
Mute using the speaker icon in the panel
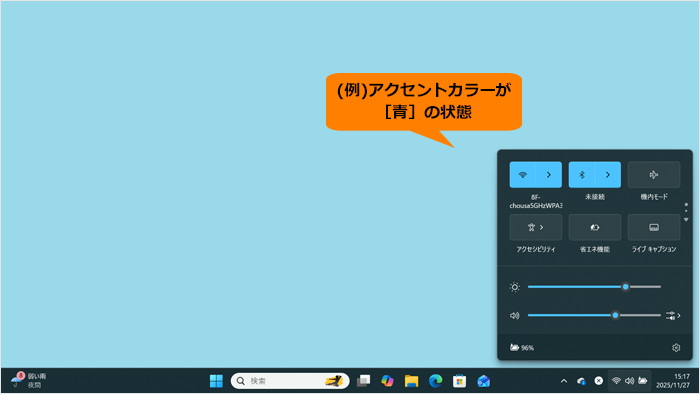(x=515, y=315)
